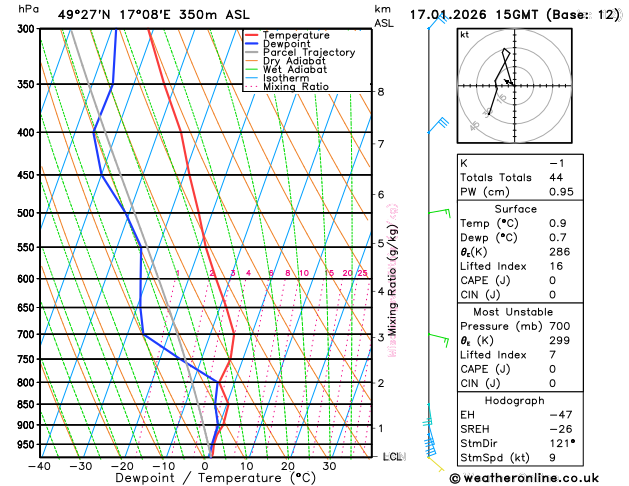The height and width of the screenshot is (486, 629).
Task: Click the hodograph kt label
Action: (x=465, y=35)
